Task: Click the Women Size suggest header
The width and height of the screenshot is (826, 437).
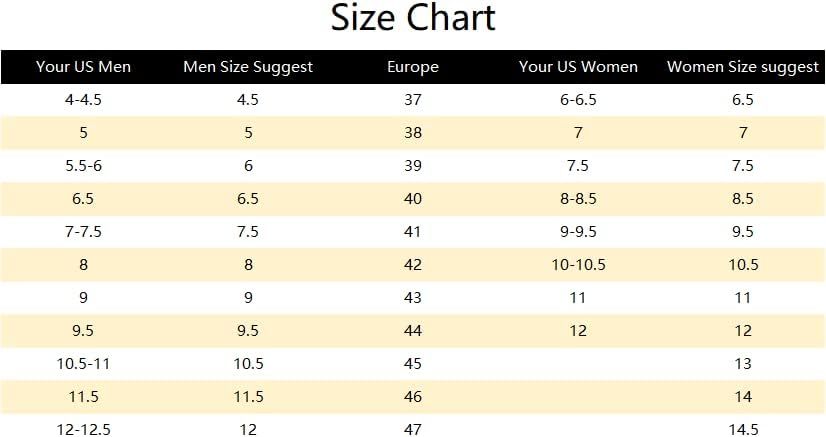Action: pos(743,67)
